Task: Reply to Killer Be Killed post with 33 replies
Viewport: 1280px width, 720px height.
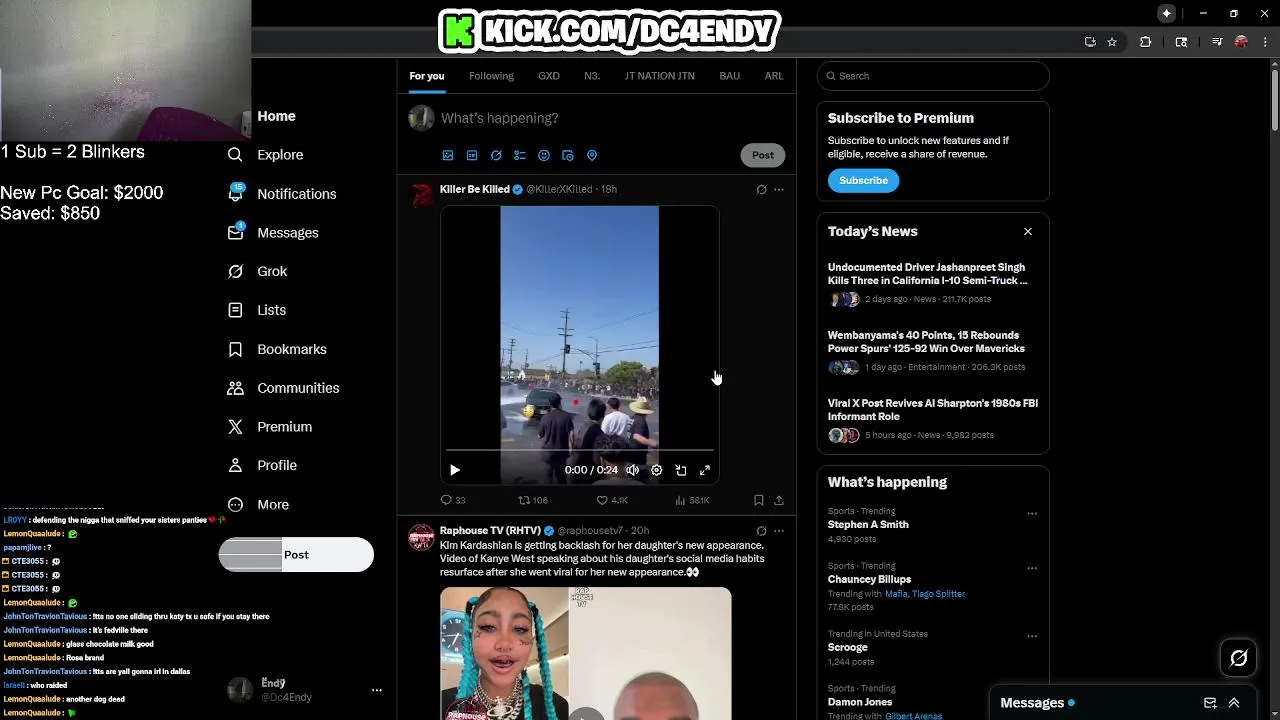Action: (x=453, y=500)
